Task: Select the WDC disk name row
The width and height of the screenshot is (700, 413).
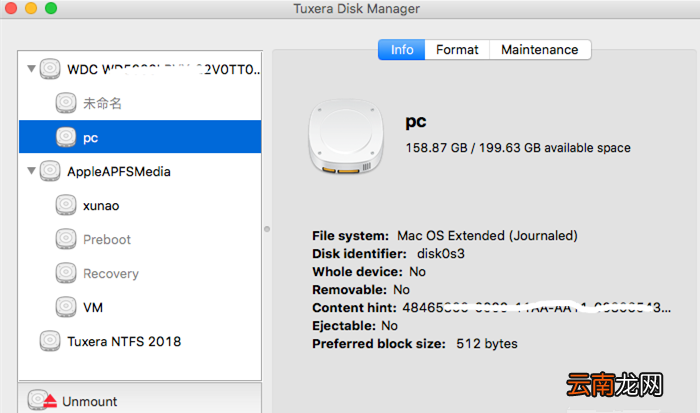Action: [x=140, y=69]
